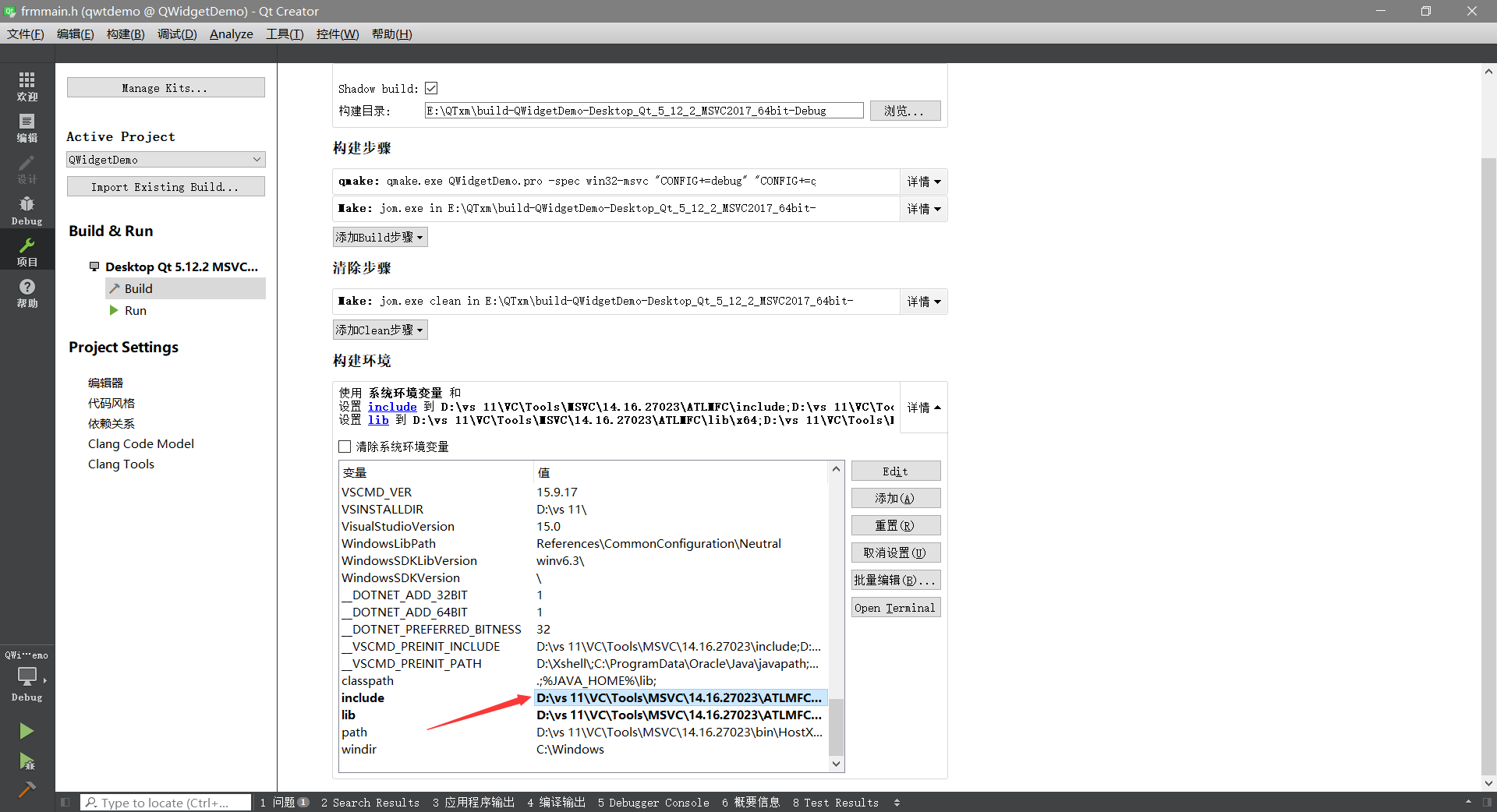
Task: Switch to the 4 编译输出 tab
Action: click(x=555, y=802)
